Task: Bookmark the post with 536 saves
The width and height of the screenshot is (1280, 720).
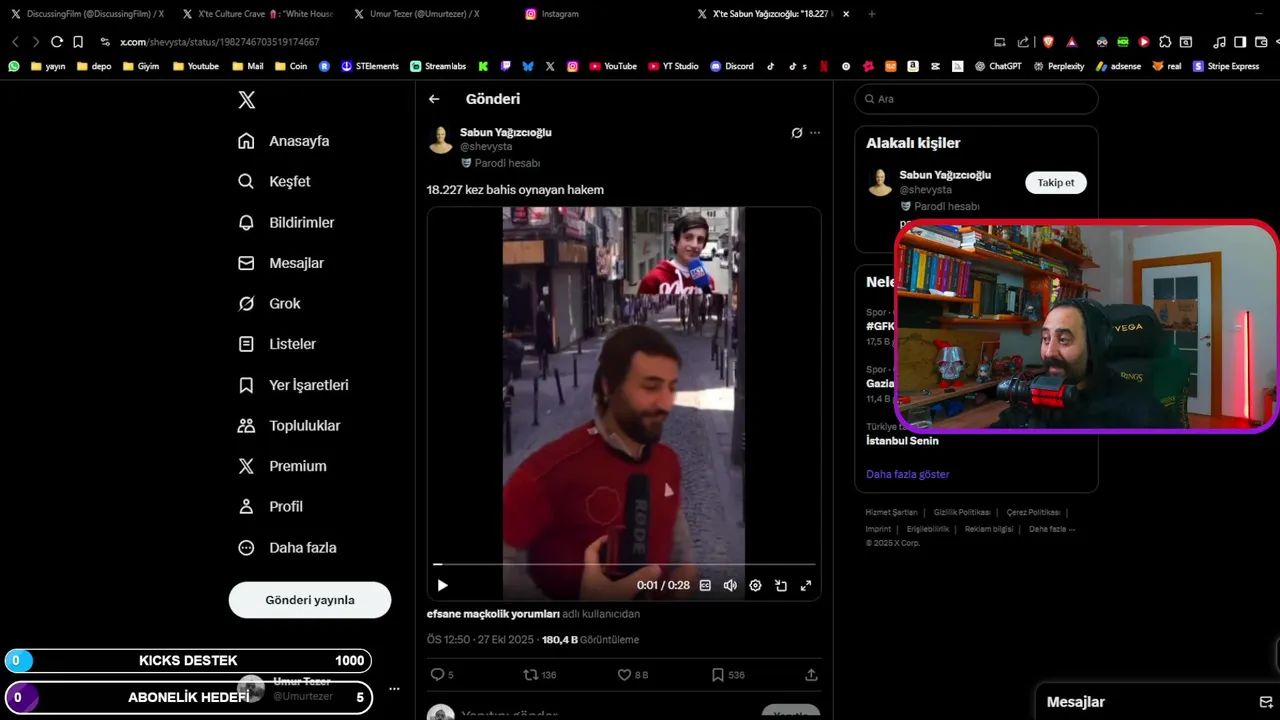Action: tap(727, 675)
